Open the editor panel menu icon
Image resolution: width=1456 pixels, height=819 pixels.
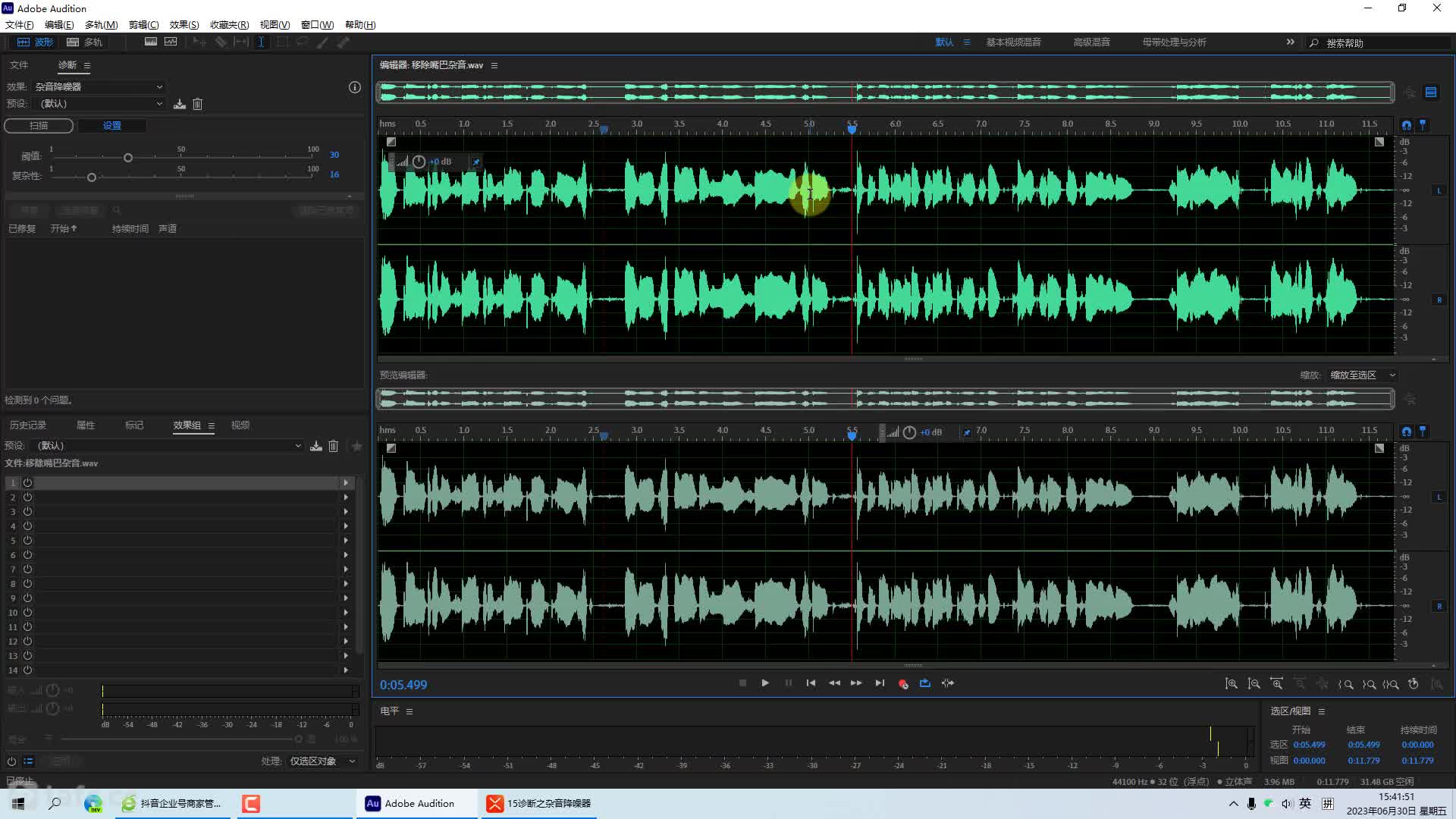(x=494, y=66)
